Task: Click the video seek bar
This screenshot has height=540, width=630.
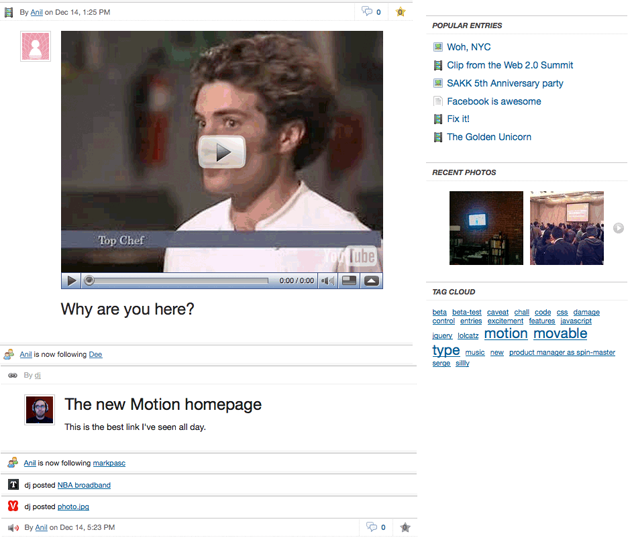Action: [178, 281]
